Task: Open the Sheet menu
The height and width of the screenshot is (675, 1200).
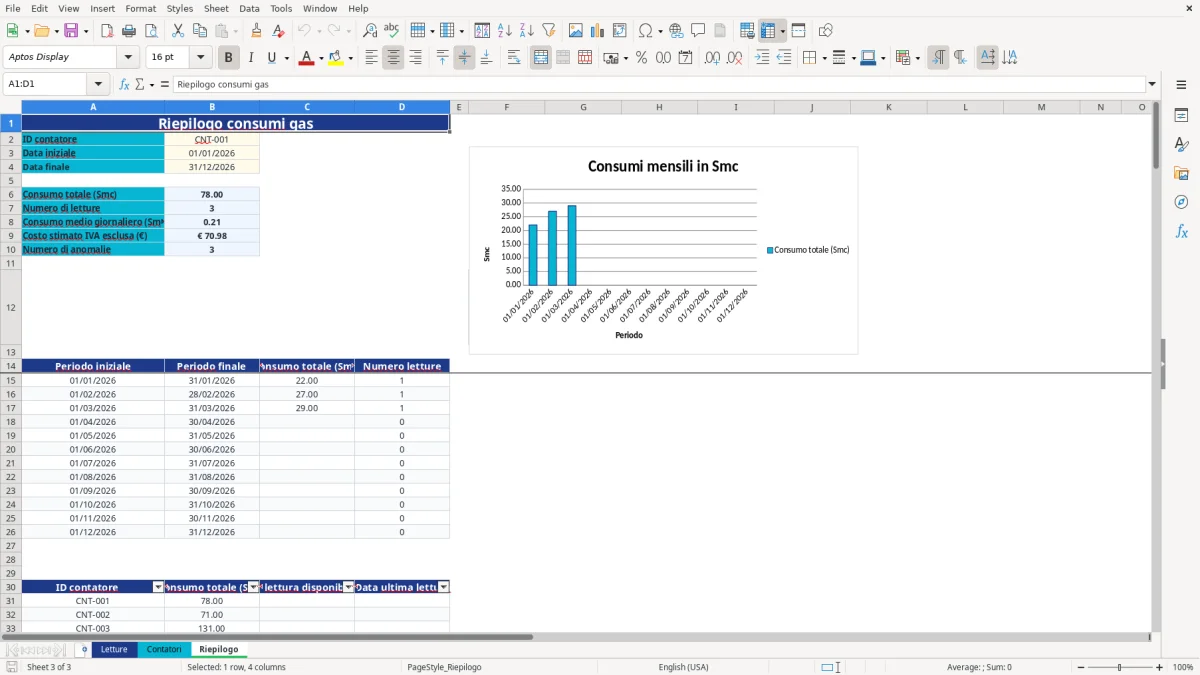Action: (x=216, y=8)
